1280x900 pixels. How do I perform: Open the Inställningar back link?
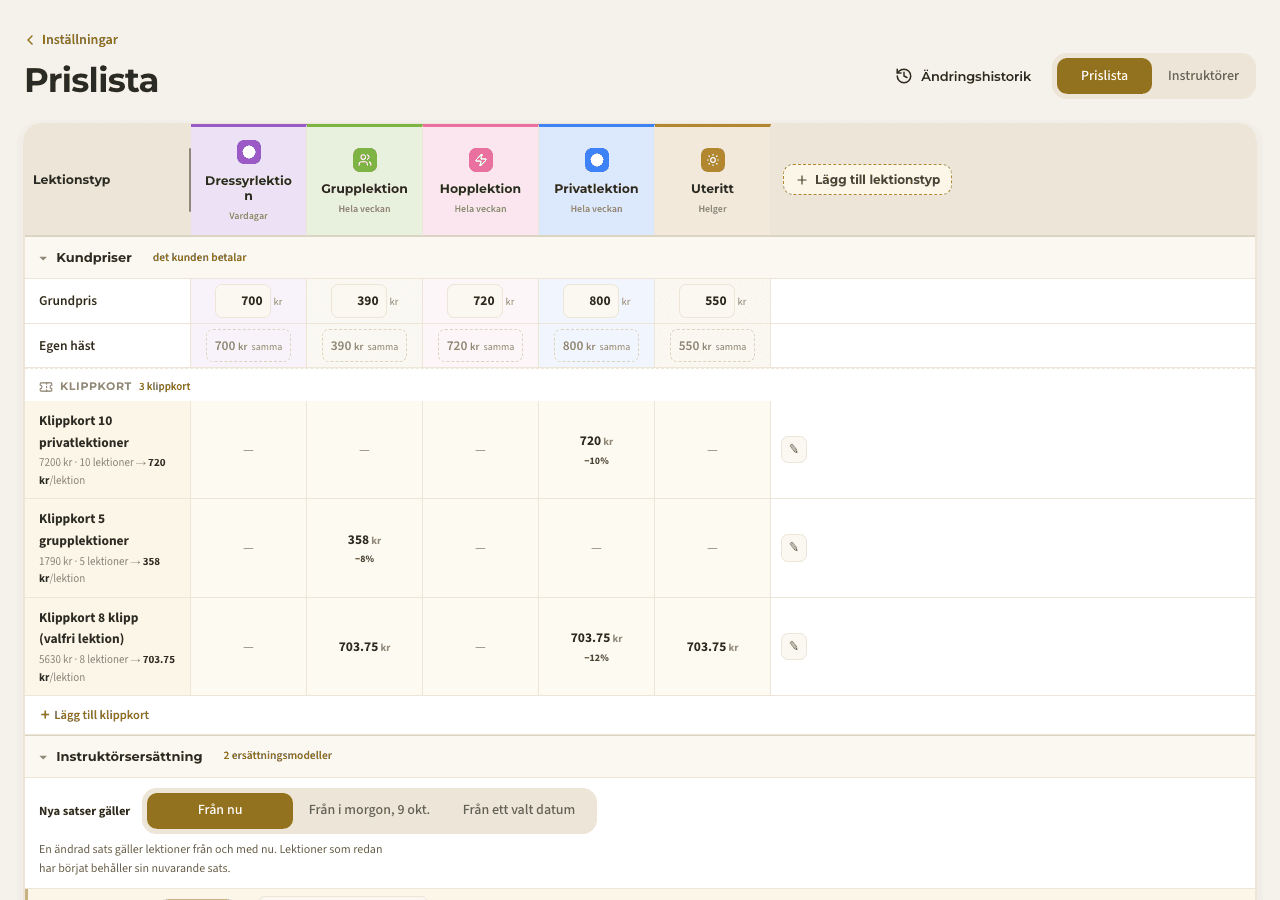click(x=72, y=40)
